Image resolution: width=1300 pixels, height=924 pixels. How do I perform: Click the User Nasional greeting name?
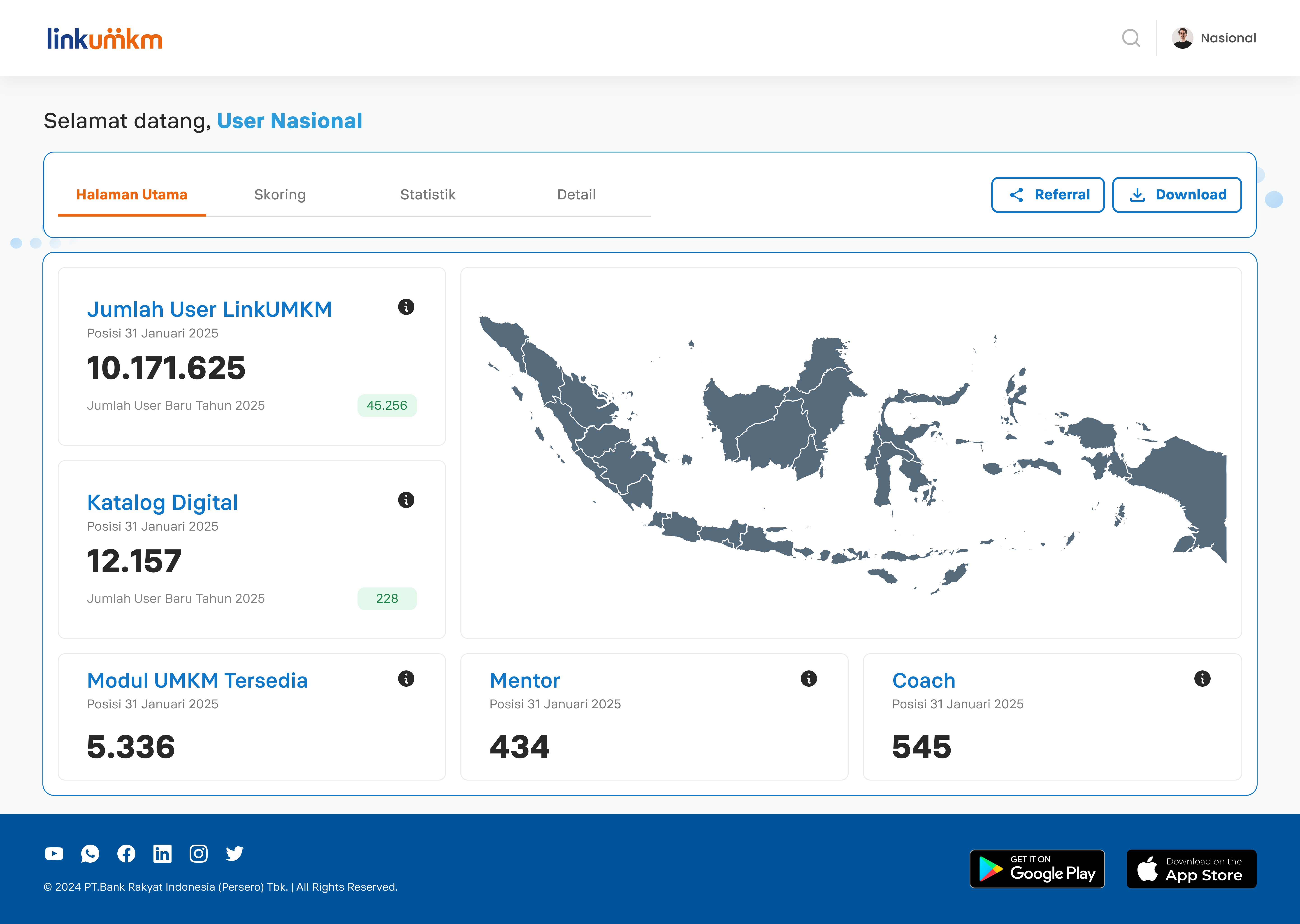pyautogui.click(x=290, y=121)
